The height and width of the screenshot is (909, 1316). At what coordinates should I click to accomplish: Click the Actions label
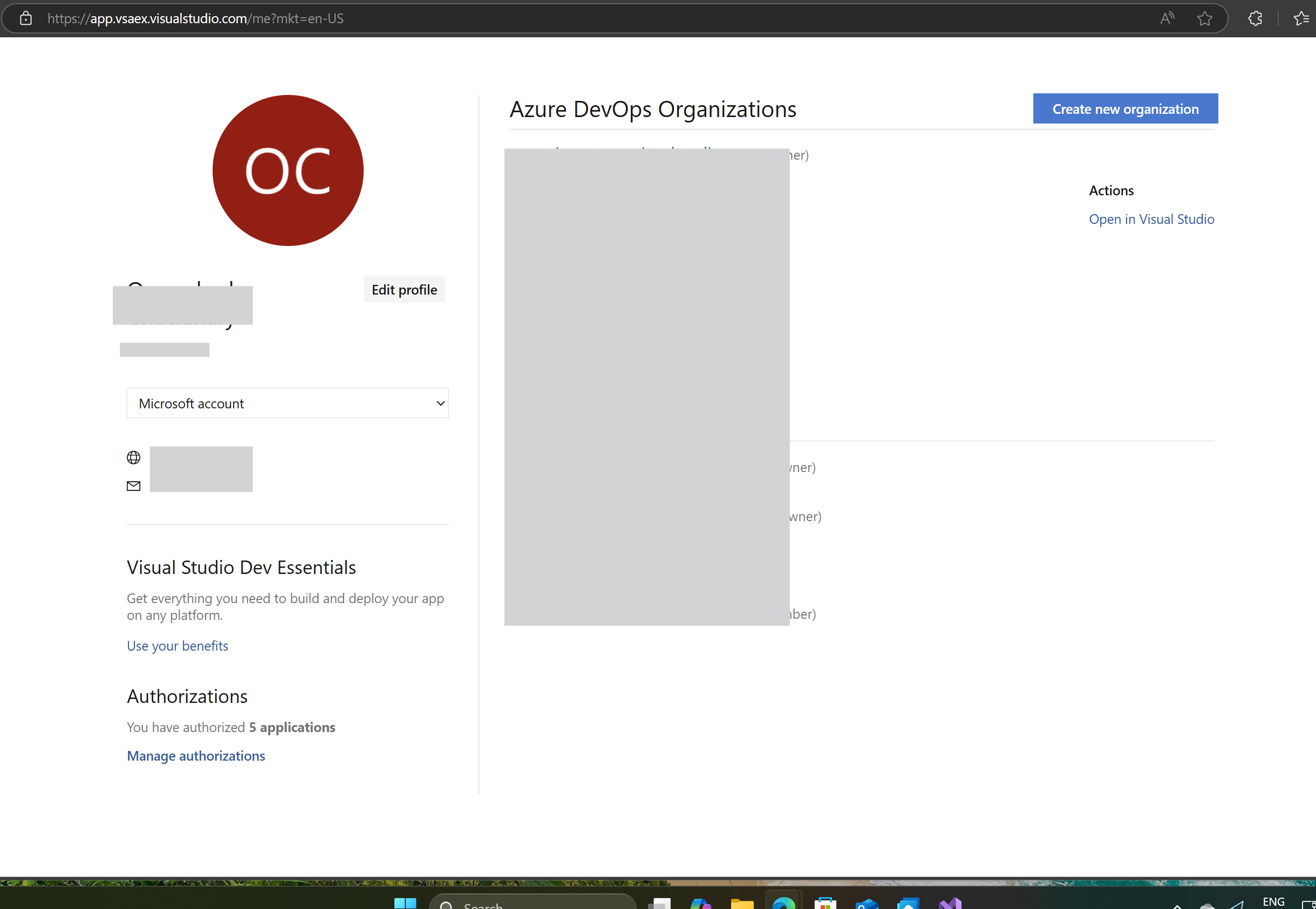pyautogui.click(x=1111, y=191)
